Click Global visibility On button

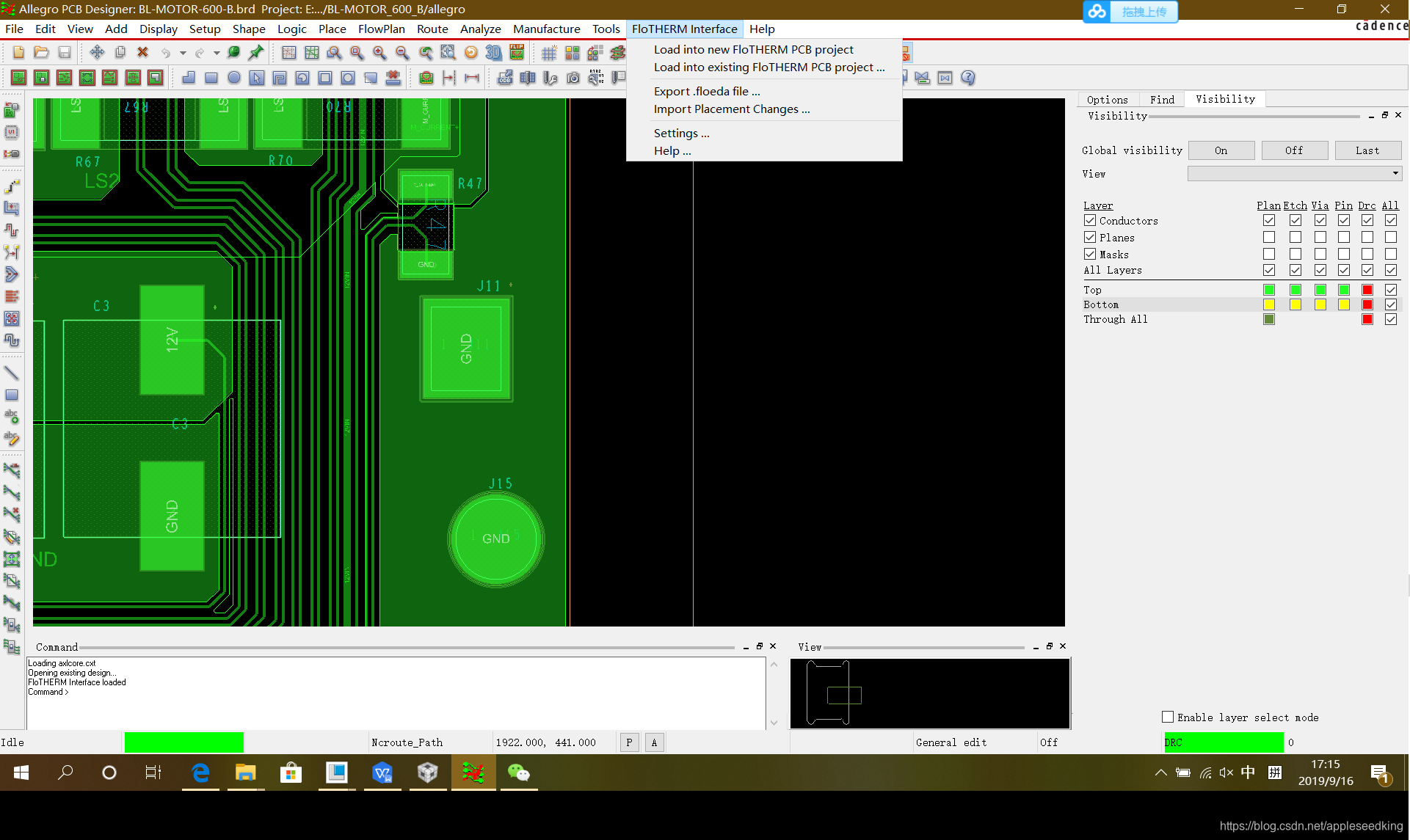point(1221,150)
